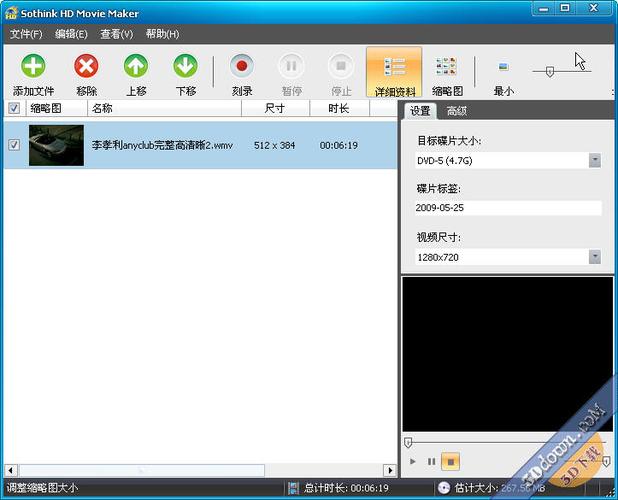
Task: Click the app icon in title bar
Action: pyautogui.click(x=11, y=13)
